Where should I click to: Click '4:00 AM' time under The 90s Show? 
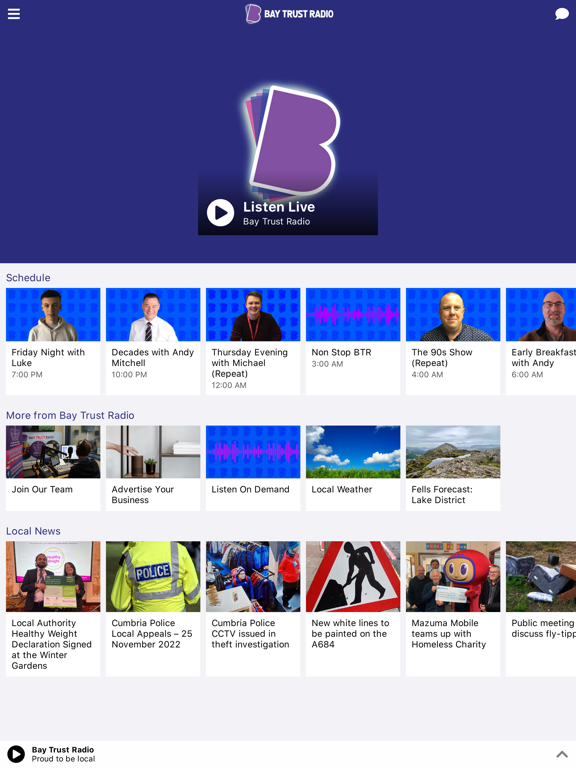coord(427,374)
